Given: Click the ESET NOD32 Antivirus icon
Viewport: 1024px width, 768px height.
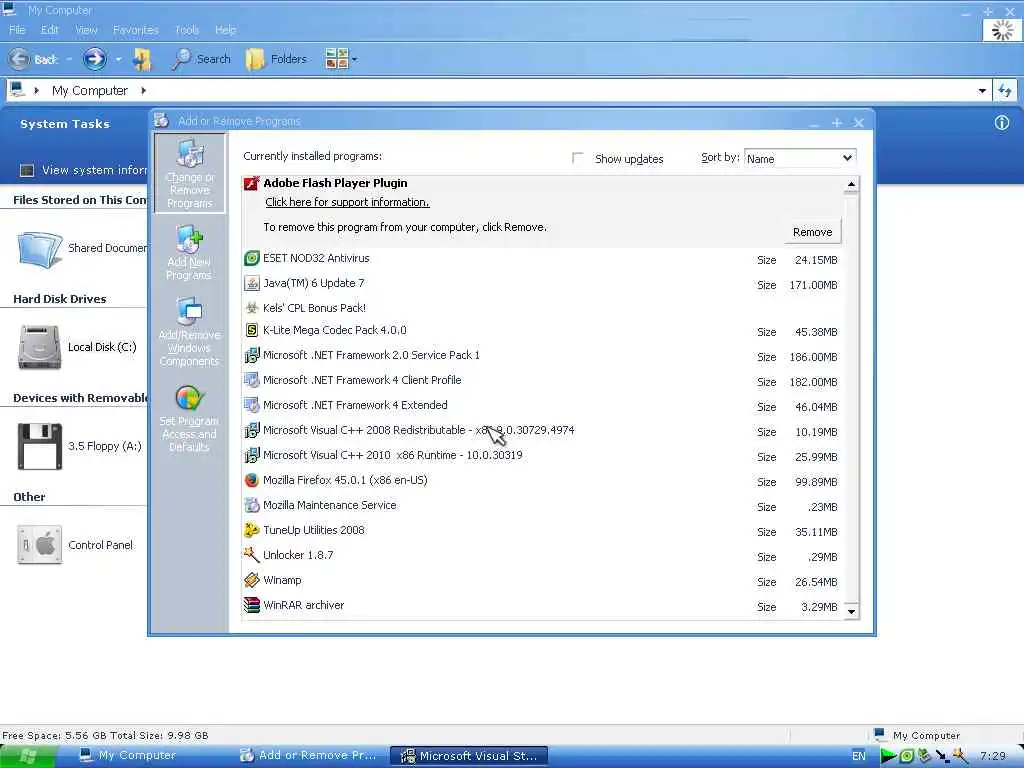Looking at the screenshot, I should tap(251, 258).
